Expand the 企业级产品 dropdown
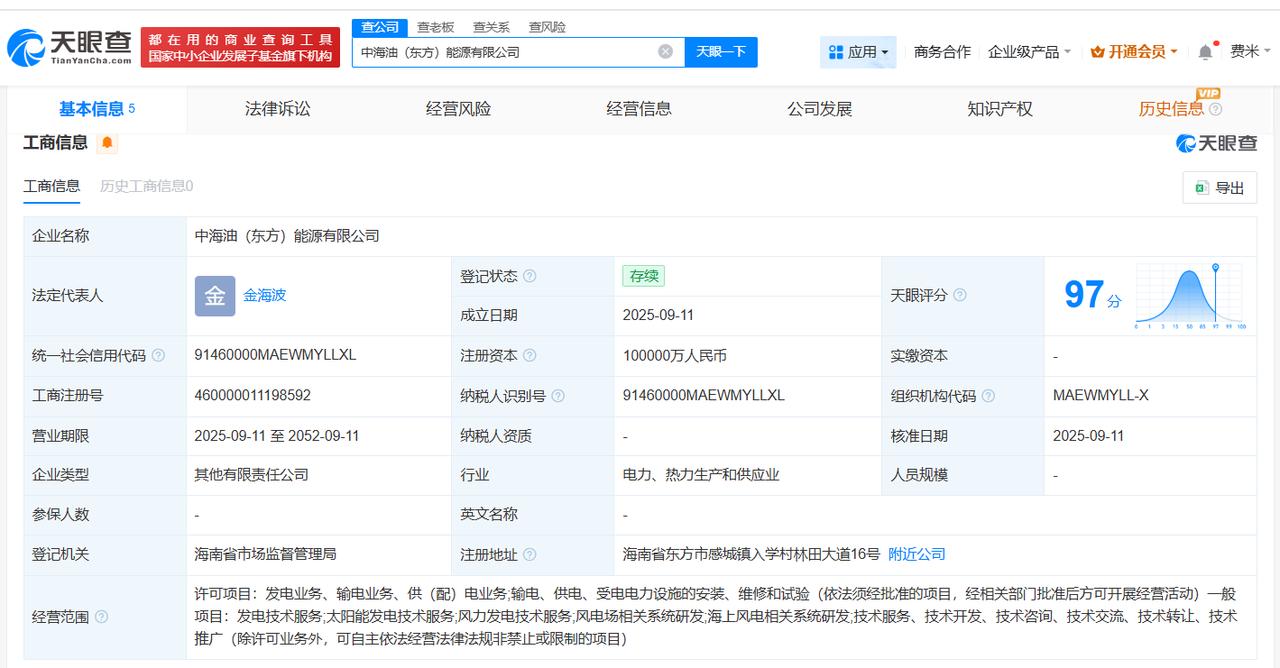This screenshot has height=668, width=1280. (x=1029, y=52)
